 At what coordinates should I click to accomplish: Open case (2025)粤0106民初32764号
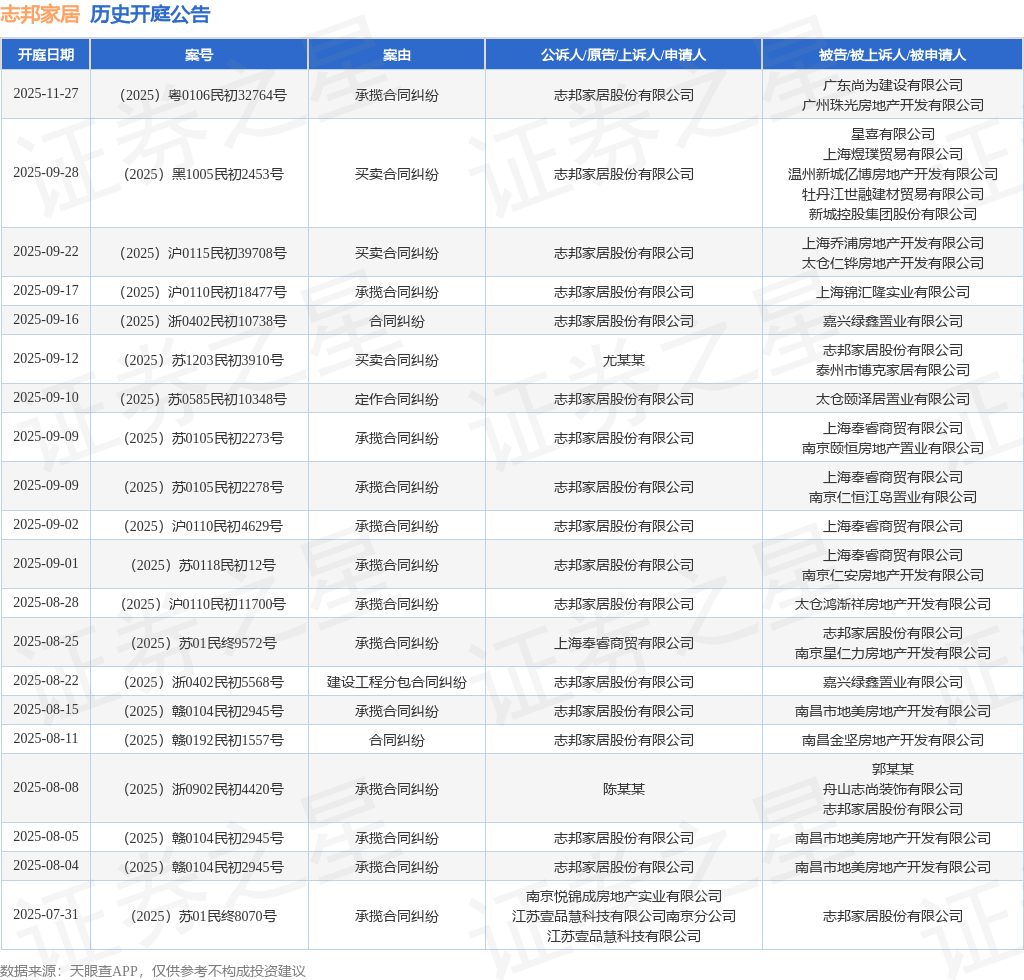pos(203,95)
